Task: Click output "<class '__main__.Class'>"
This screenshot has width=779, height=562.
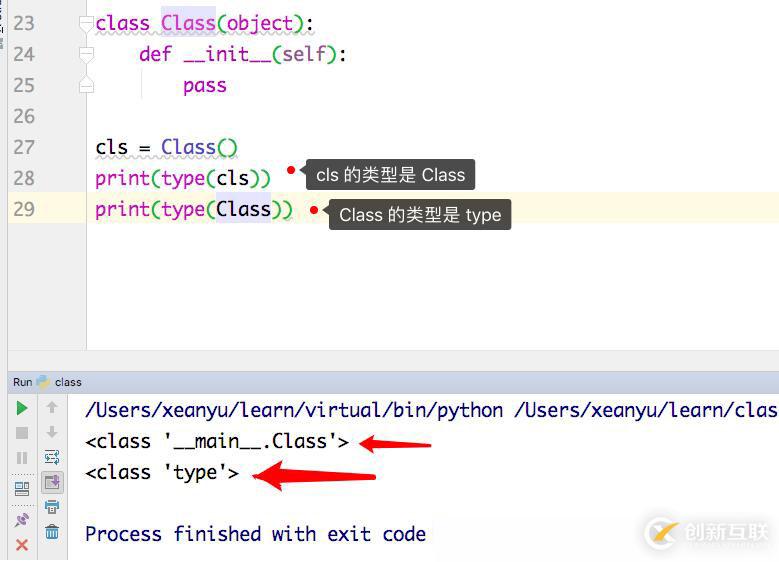Action: [217, 441]
